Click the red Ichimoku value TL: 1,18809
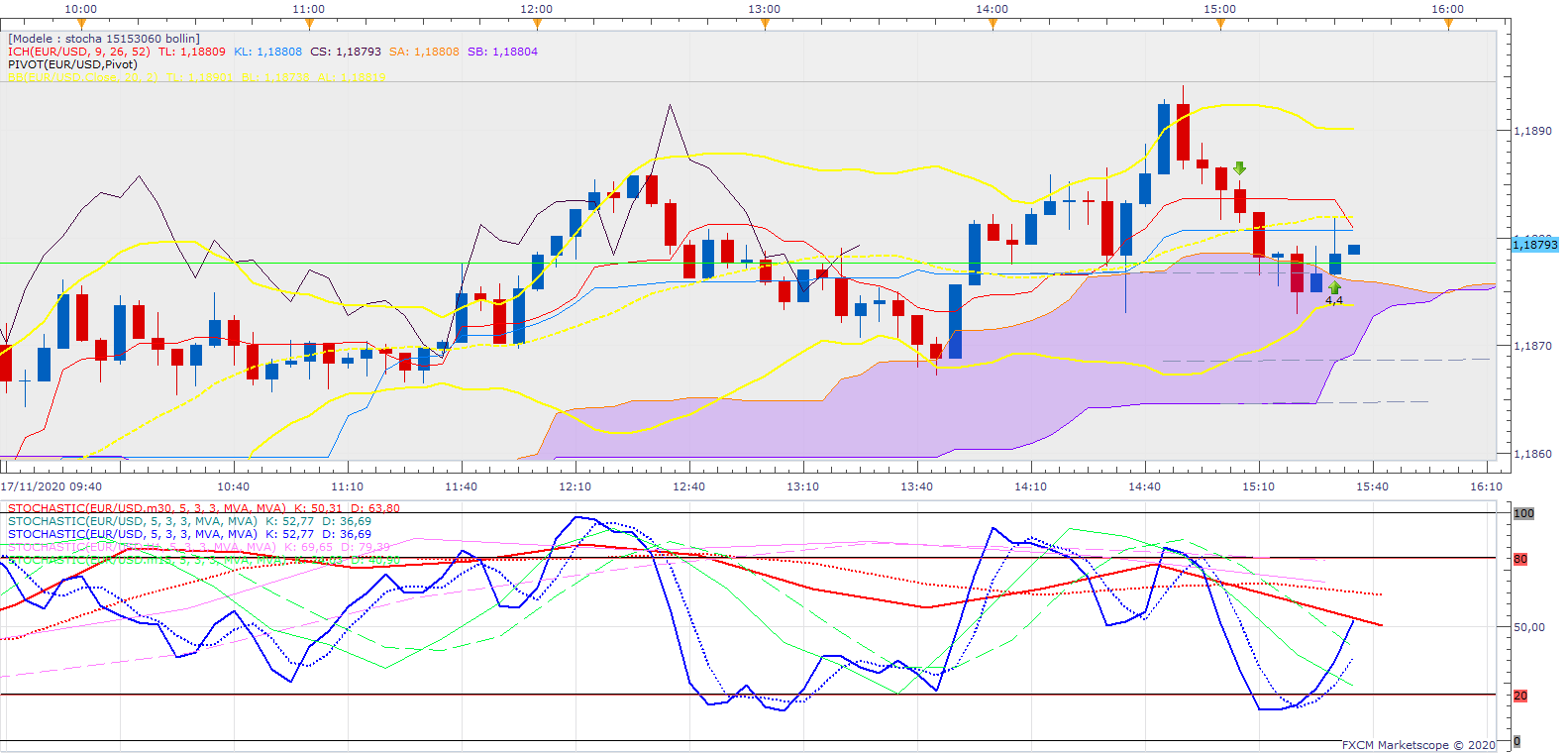 pyautogui.click(x=192, y=52)
